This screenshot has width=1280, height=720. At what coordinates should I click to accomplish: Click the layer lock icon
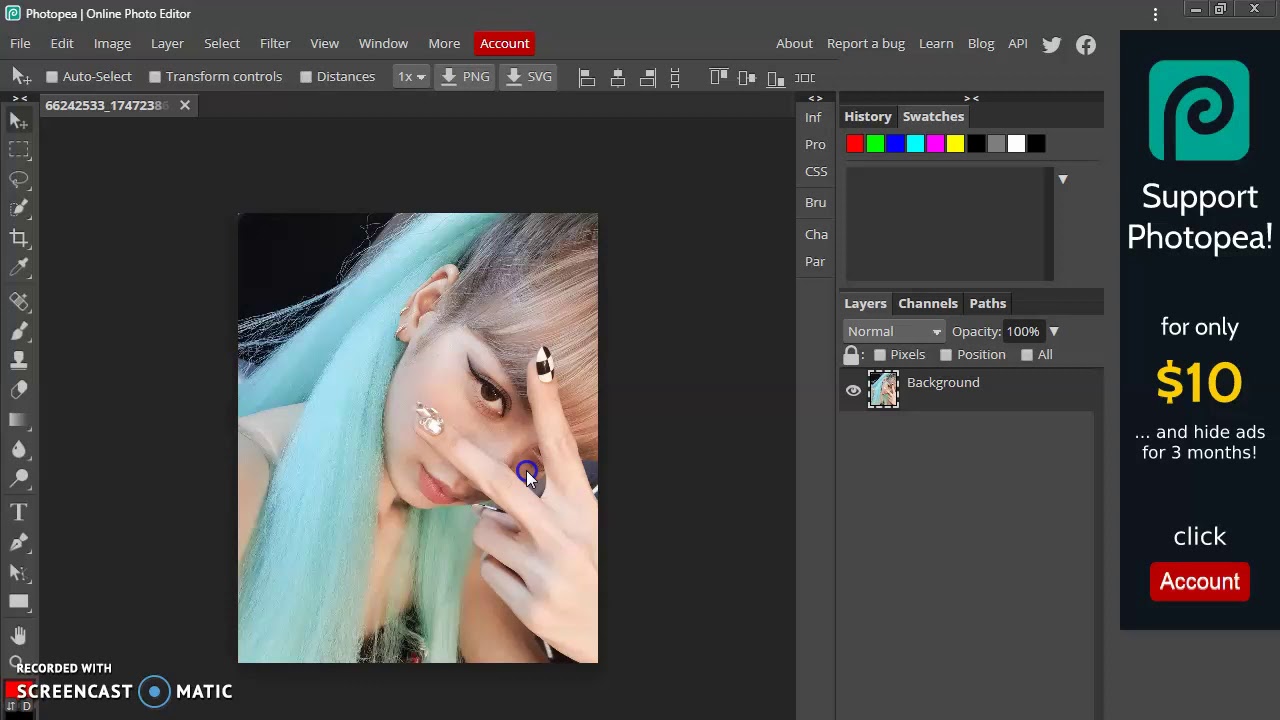[851, 355]
